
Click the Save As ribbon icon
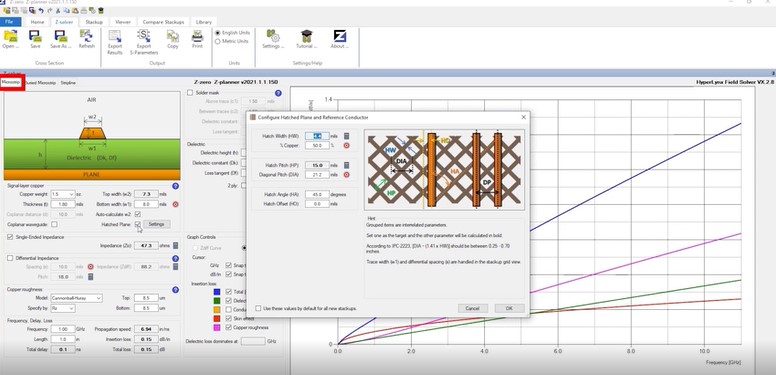coord(60,36)
